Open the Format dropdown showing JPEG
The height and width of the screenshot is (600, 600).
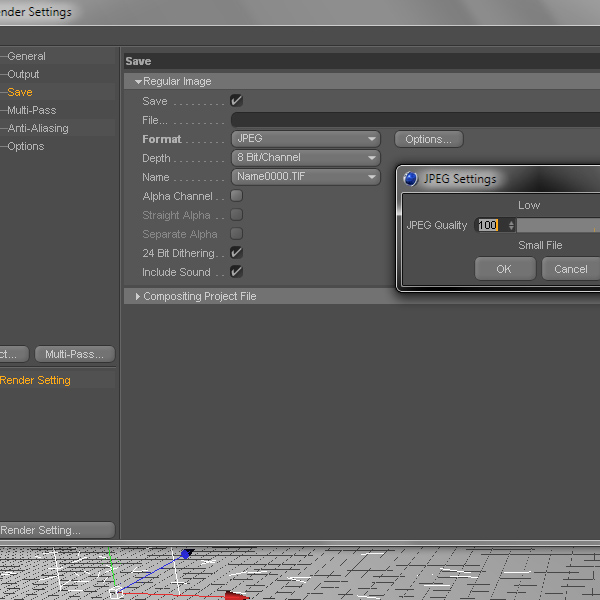[x=306, y=139]
